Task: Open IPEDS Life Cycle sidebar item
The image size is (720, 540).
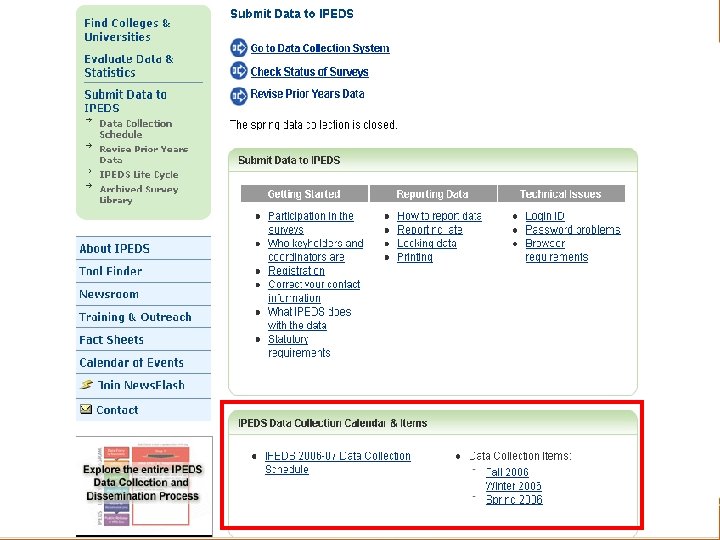Action: (139, 174)
